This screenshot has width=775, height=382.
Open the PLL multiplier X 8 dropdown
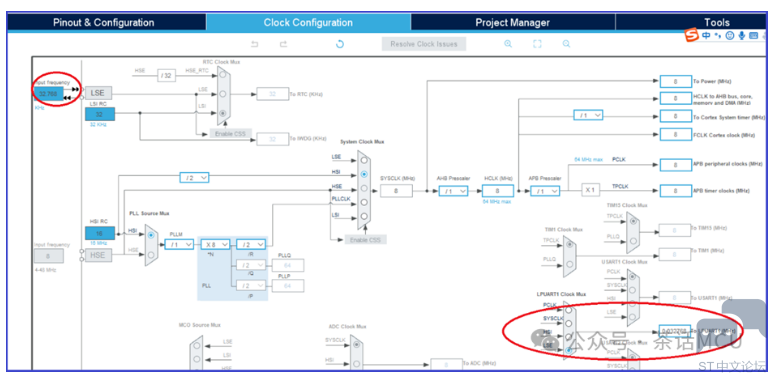[x=215, y=244]
